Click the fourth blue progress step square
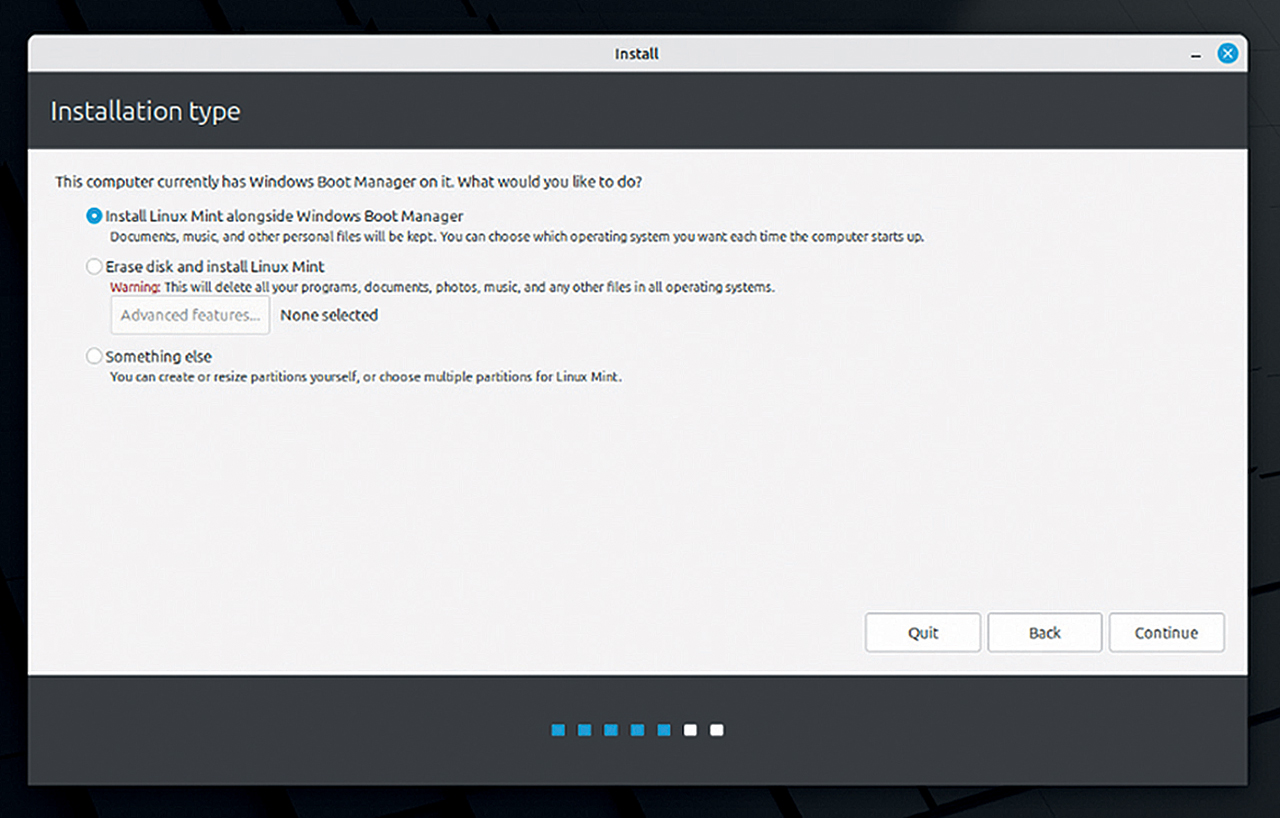The width and height of the screenshot is (1280, 818). tap(637, 730)
